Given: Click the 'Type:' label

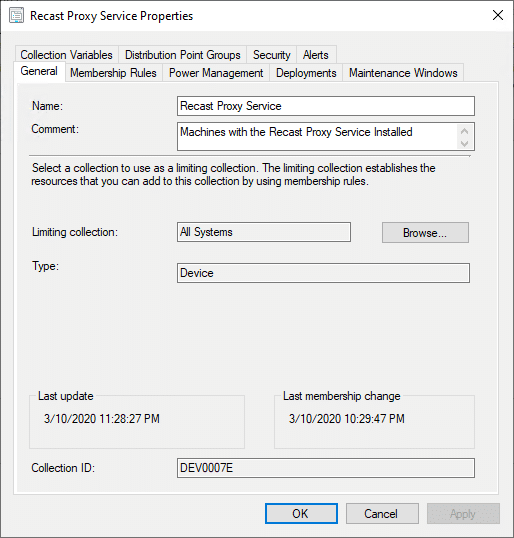Looking at the screenshot, I should pyautogui.click(x=45, y=266).
